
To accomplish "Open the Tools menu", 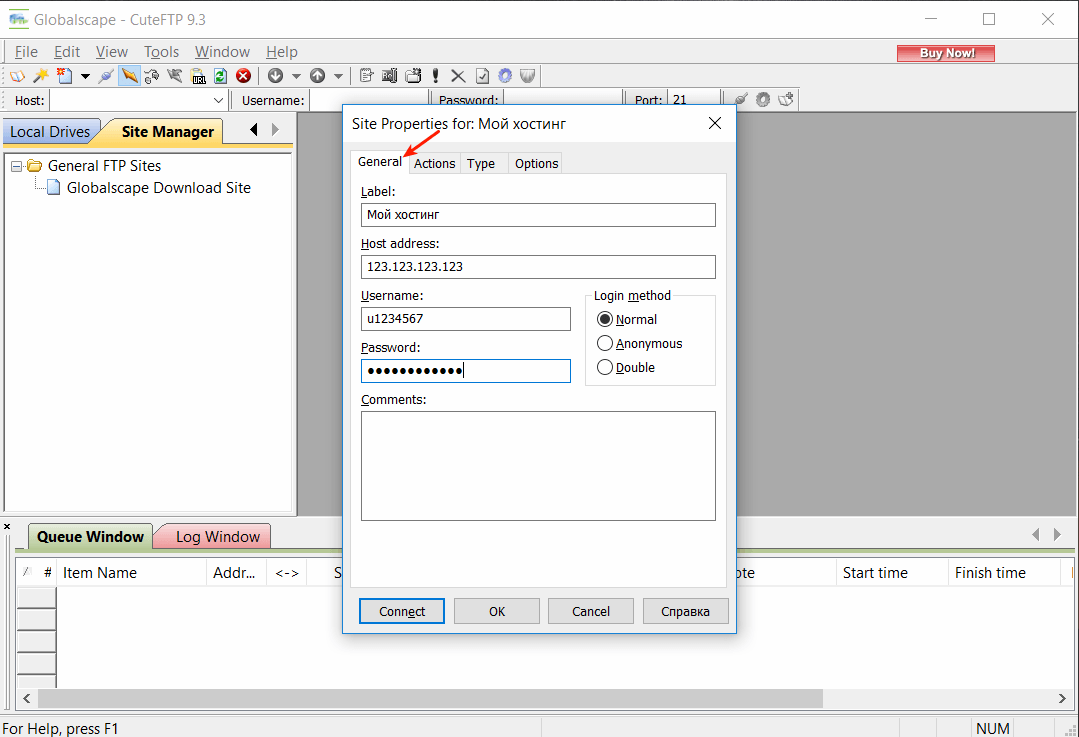I will [x=161, y=52].
